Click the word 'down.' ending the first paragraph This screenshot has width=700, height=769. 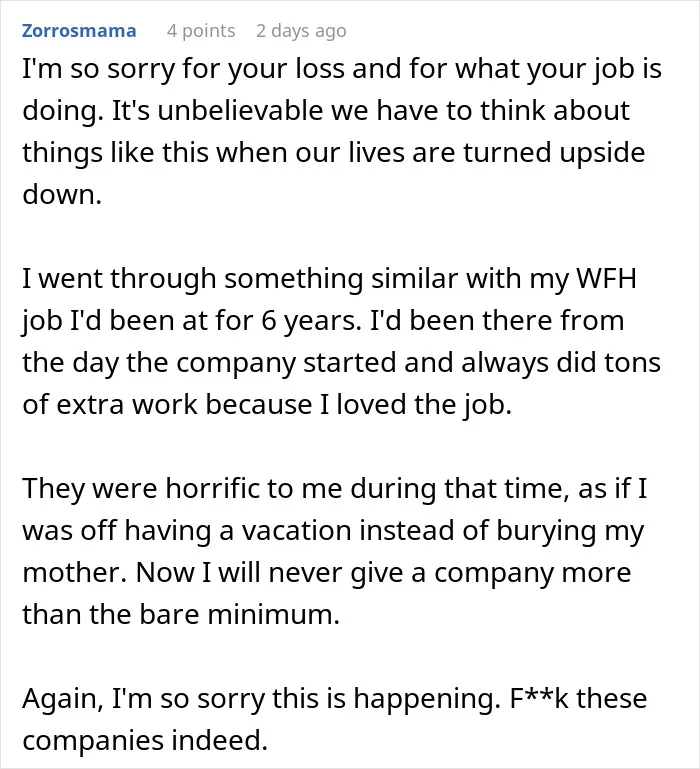[62, 194]
